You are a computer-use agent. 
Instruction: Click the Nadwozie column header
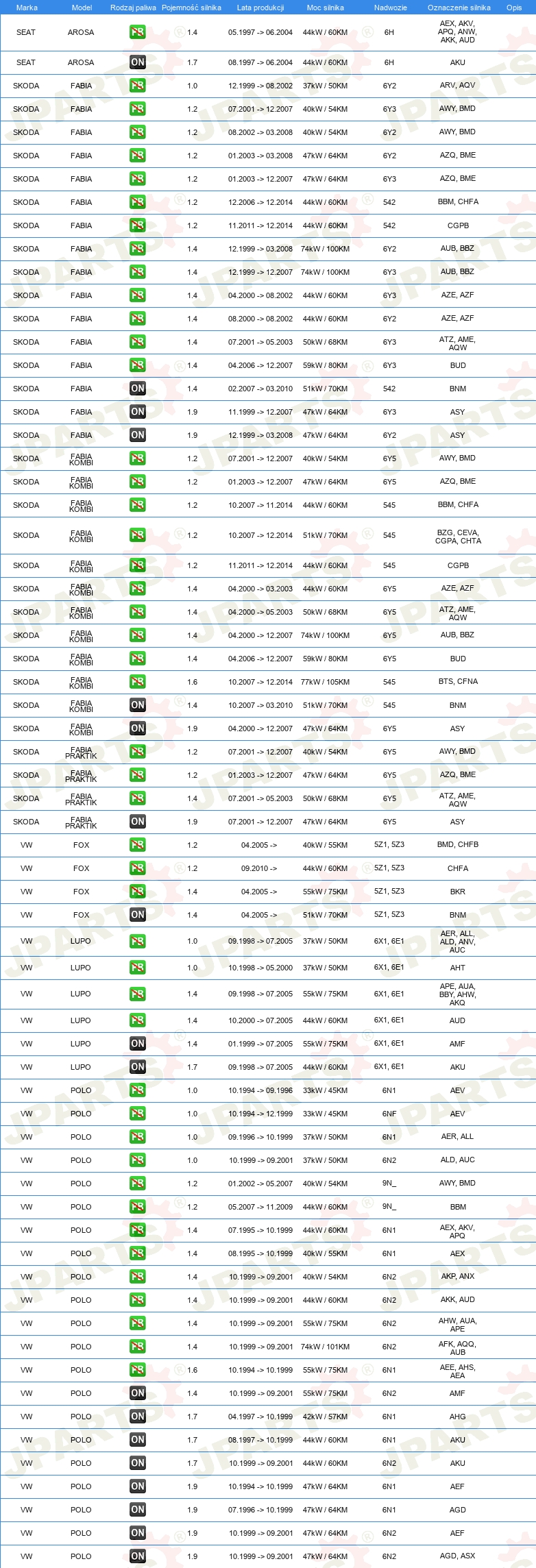(390, 8)
